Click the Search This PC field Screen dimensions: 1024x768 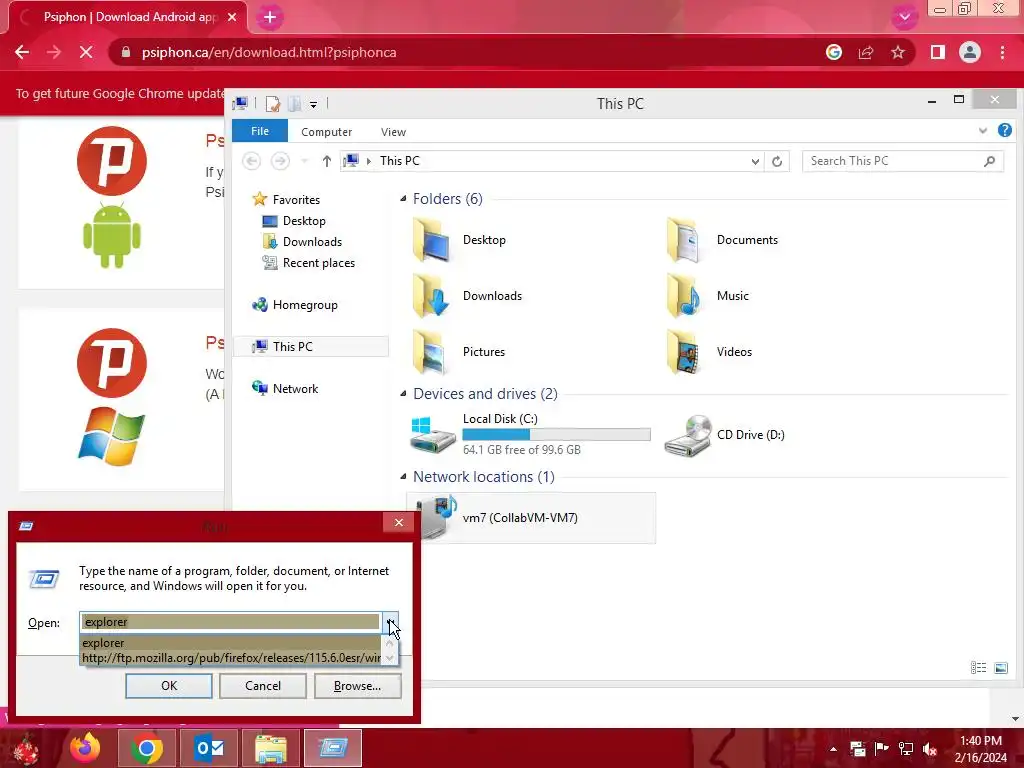902,161
